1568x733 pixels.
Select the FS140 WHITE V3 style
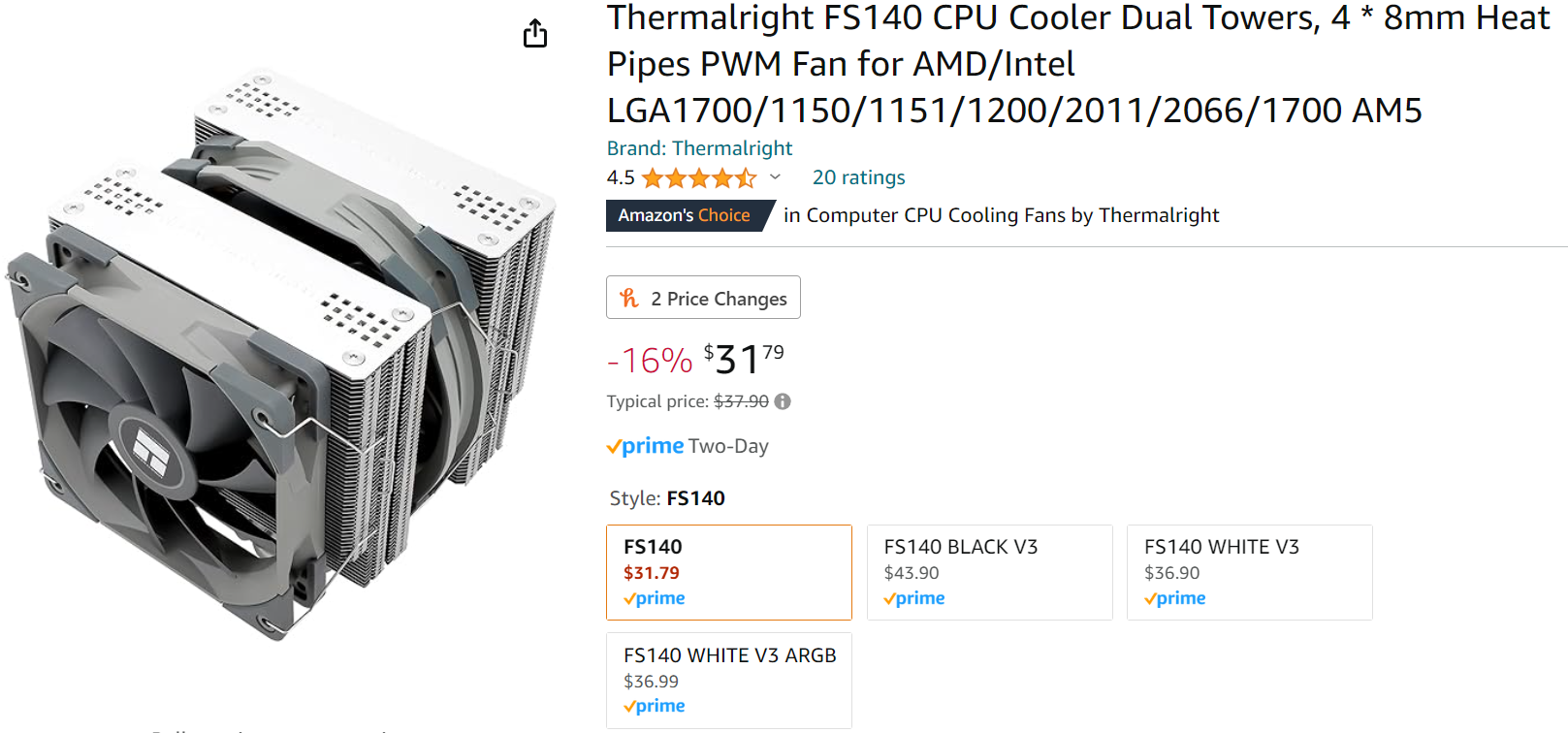1249,572
